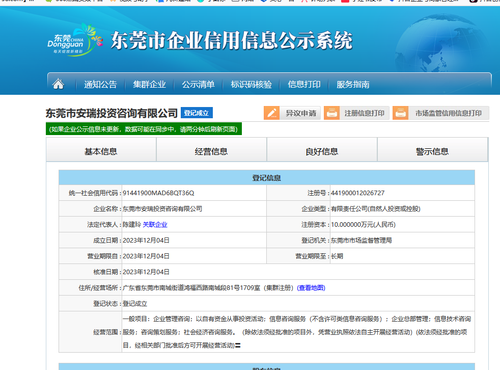Click the 法定代表人 label

click(x=104, y=225)
